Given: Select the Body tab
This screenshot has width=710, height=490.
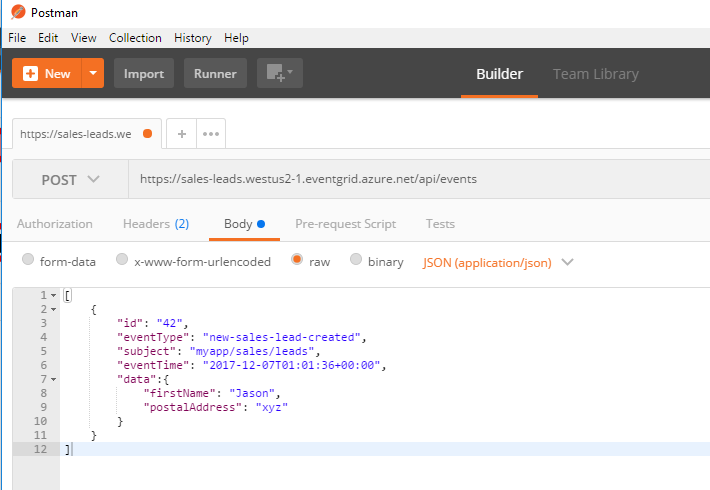Looking at the screenshot, I should pos(245,224).
